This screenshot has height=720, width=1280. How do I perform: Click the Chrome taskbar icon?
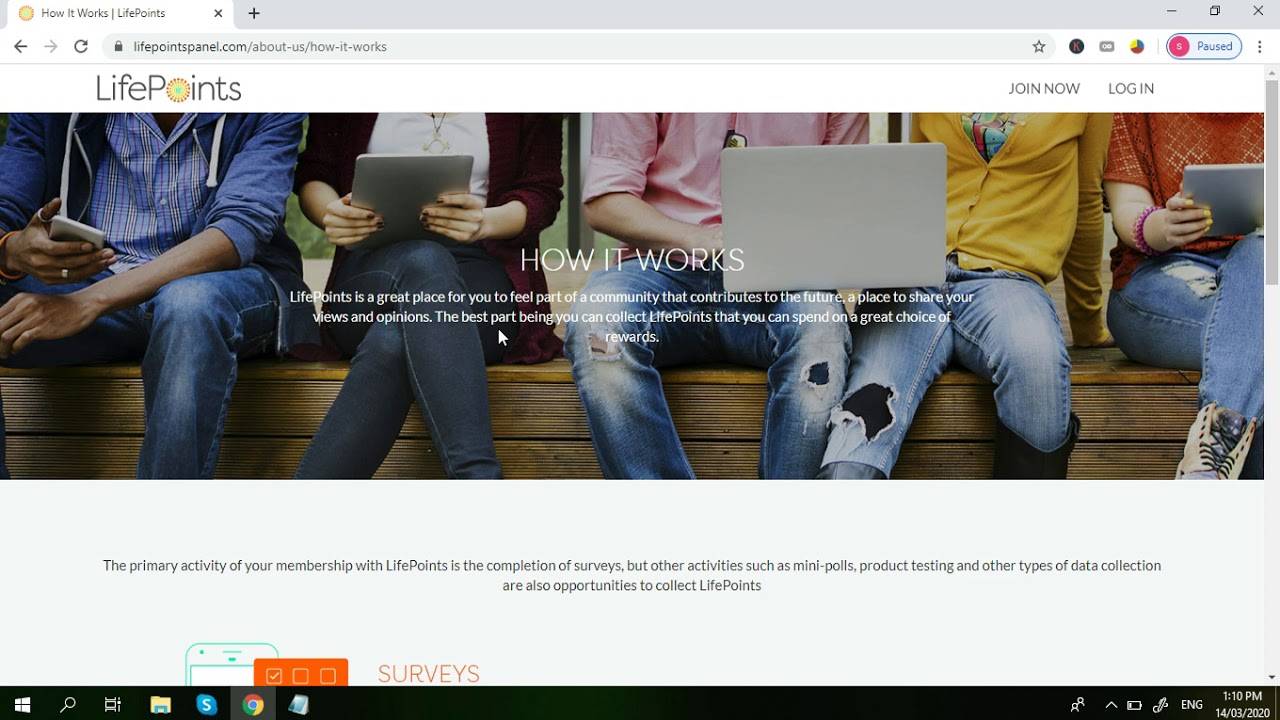tap(253, 704)
